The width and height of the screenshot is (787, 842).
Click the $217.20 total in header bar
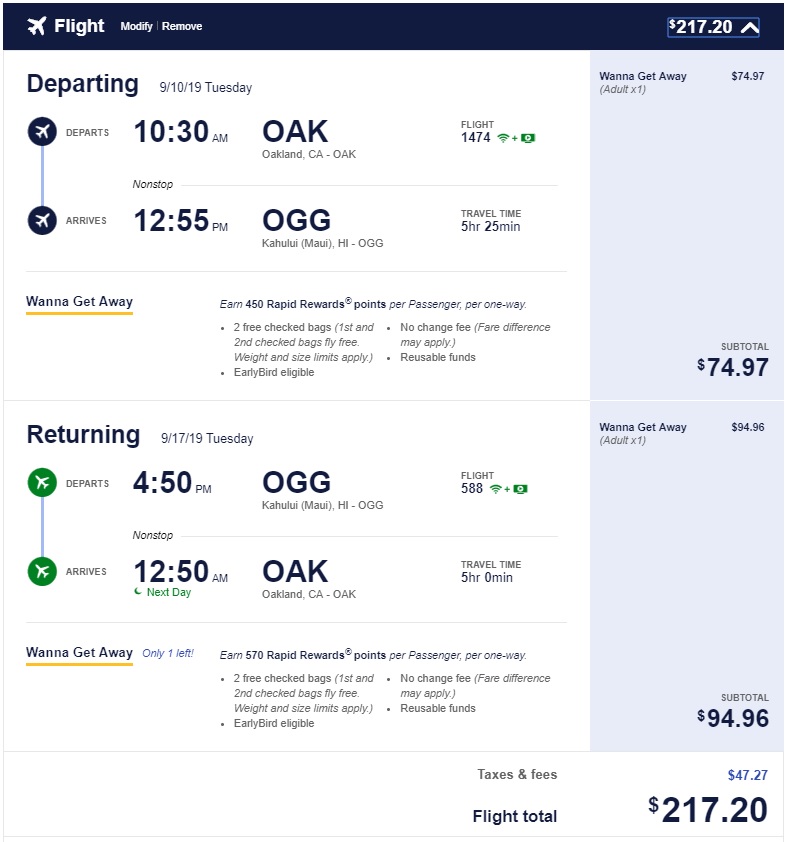click(701, 27)
